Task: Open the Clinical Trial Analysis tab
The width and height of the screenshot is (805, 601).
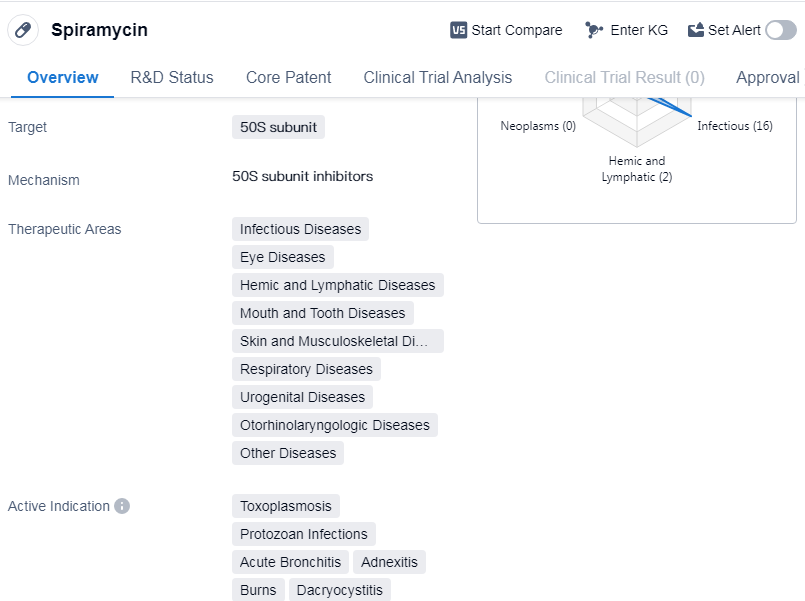Action: click(438, 77)
